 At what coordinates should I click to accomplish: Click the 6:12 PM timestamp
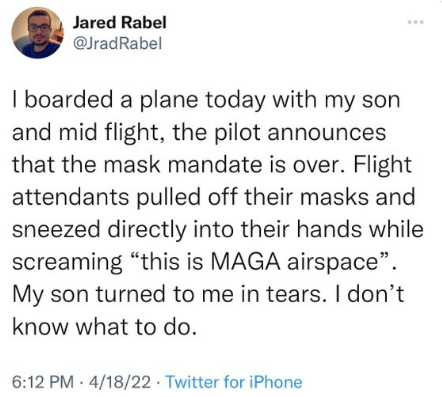tap(43, 382)
